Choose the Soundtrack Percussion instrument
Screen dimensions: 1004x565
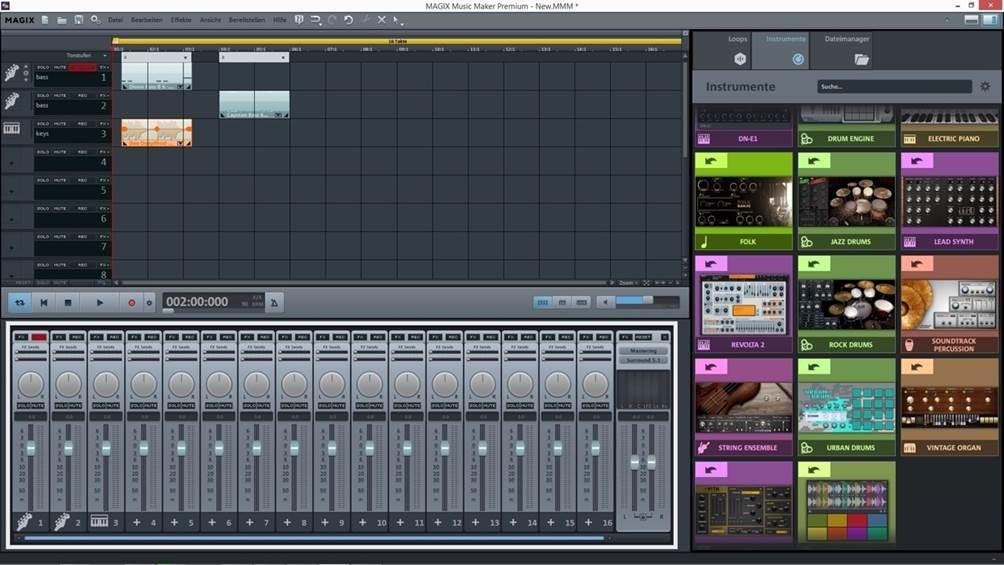point(950,304)
